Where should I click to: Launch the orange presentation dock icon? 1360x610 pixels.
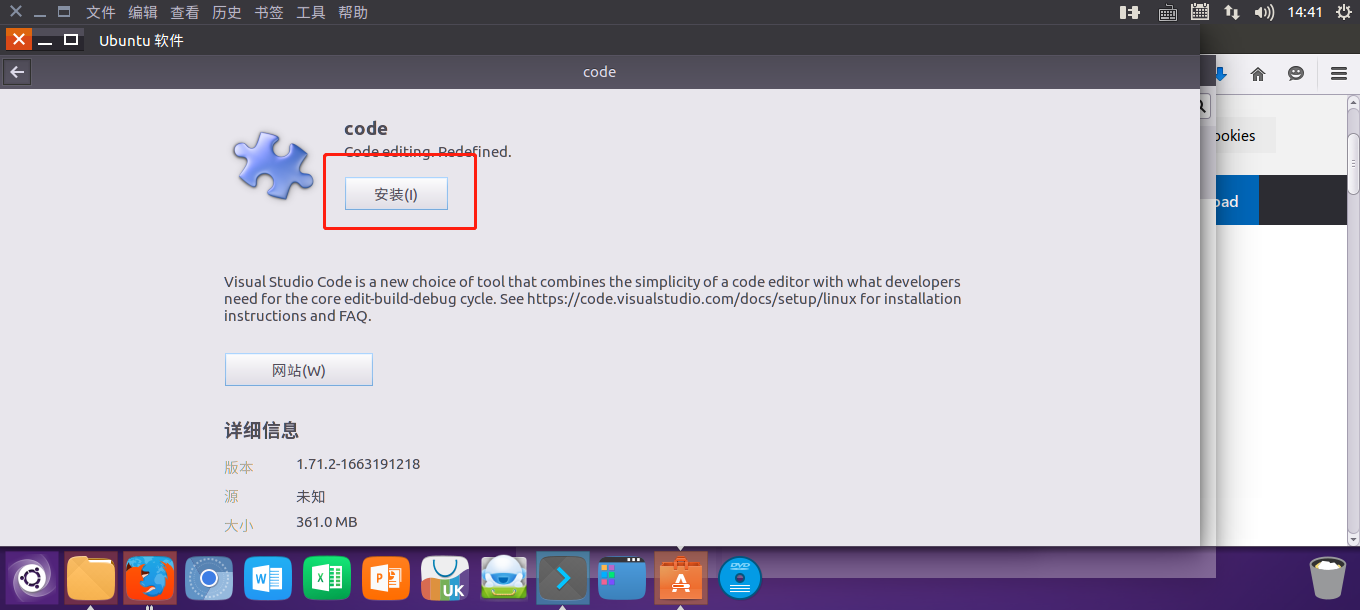tap(386, 578)
